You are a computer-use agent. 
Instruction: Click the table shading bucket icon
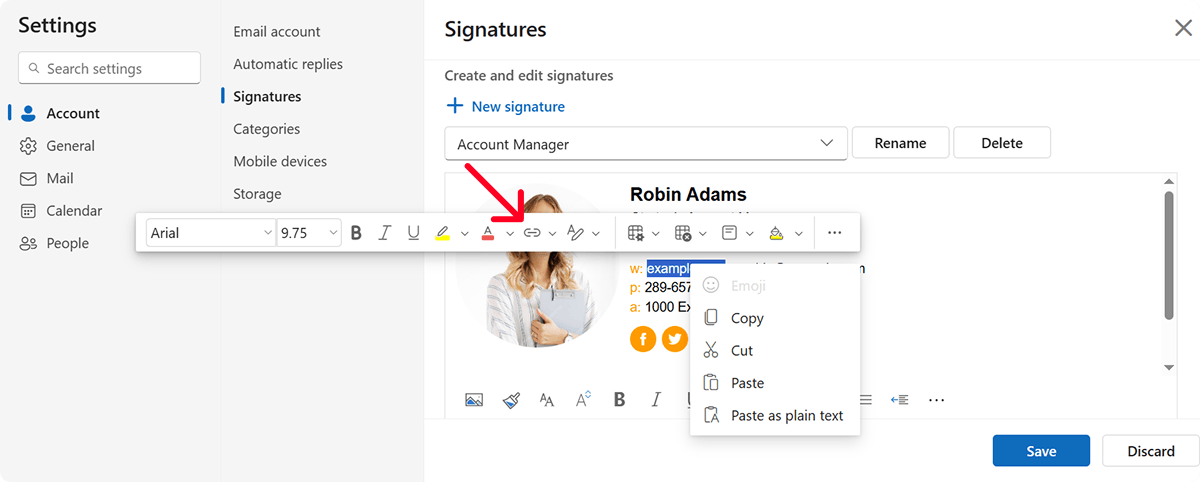click(x=777, y=233)
